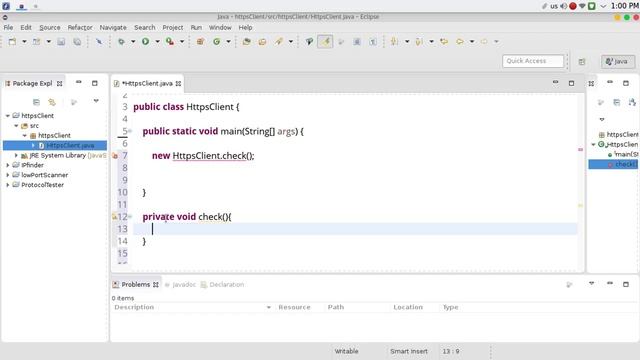640x360 pixels.
Task: Maximize the Package Explorer panel
Action: click(x=95, y=83)
